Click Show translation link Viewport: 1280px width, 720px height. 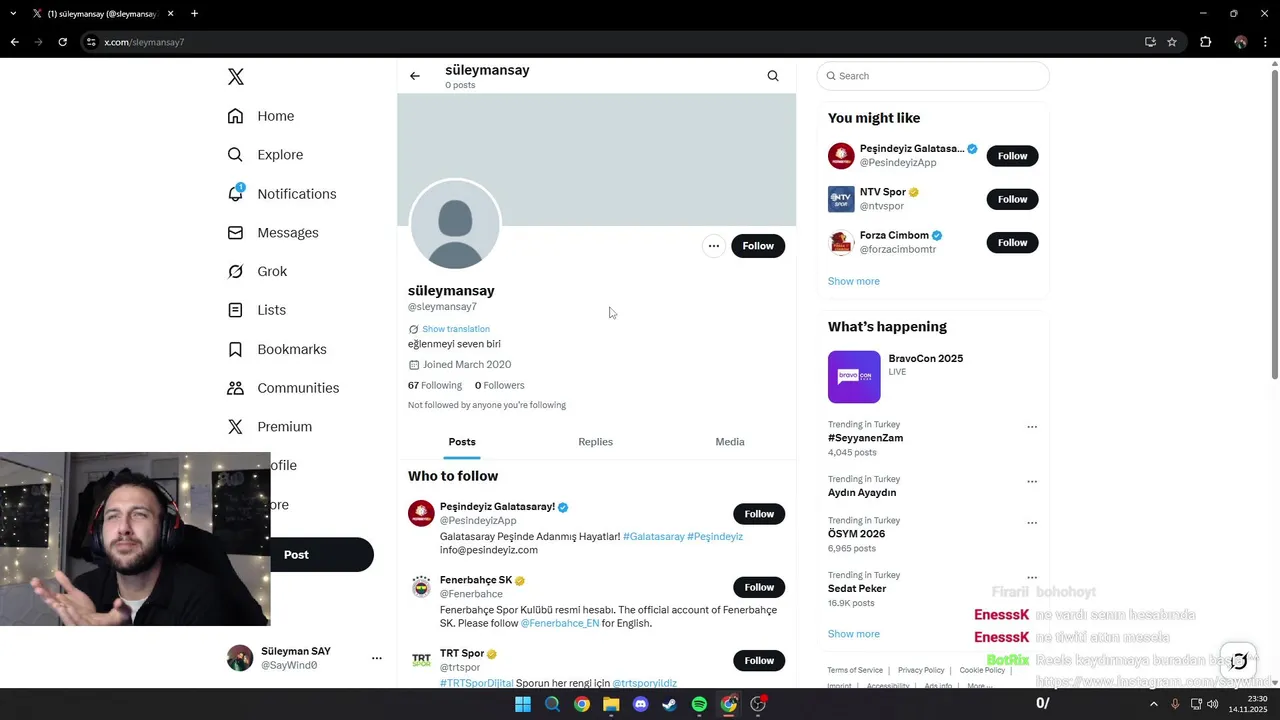pyautogui.click(x=456, y=329)
